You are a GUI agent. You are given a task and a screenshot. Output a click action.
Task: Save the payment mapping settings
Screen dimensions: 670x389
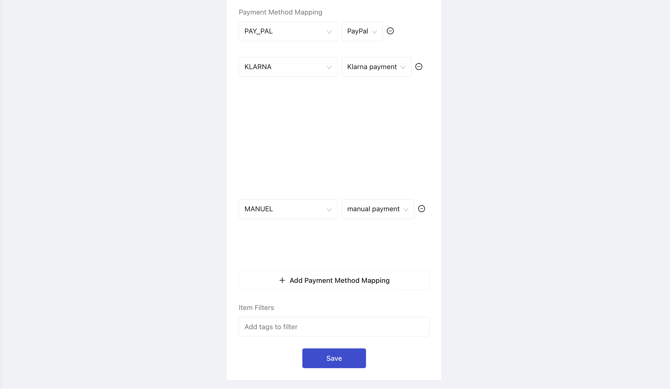click(334, 358)
